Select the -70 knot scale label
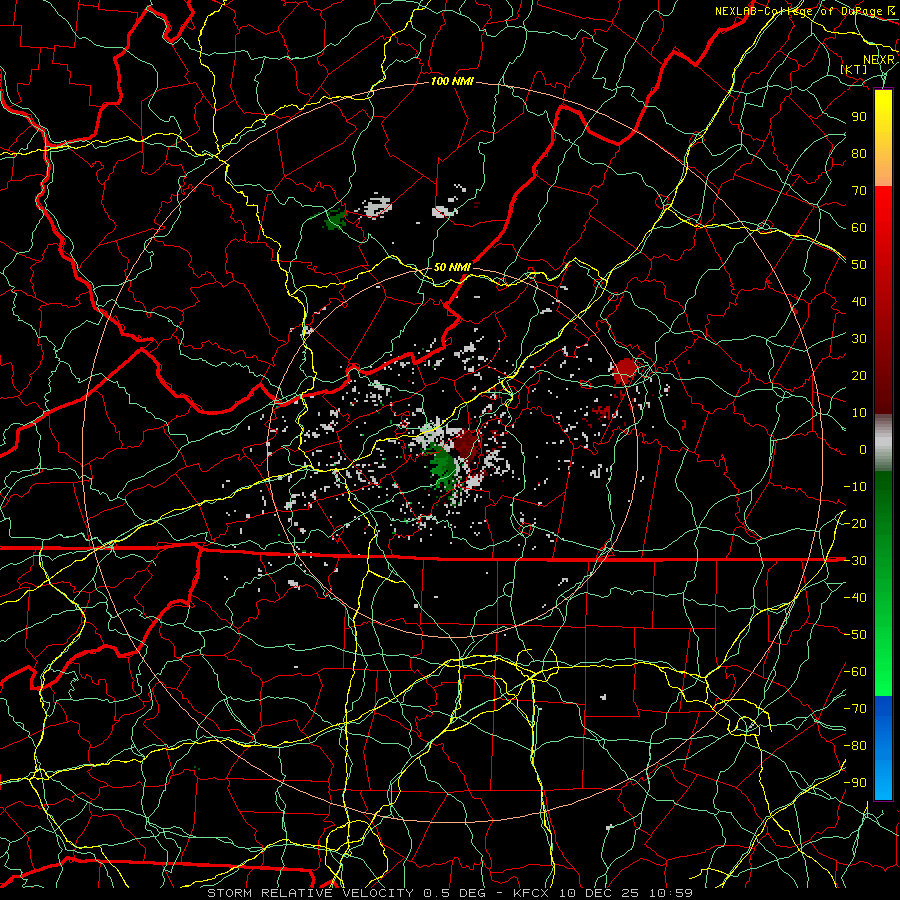900x900 pixels. pyautogui.click(x=855, y=709)
